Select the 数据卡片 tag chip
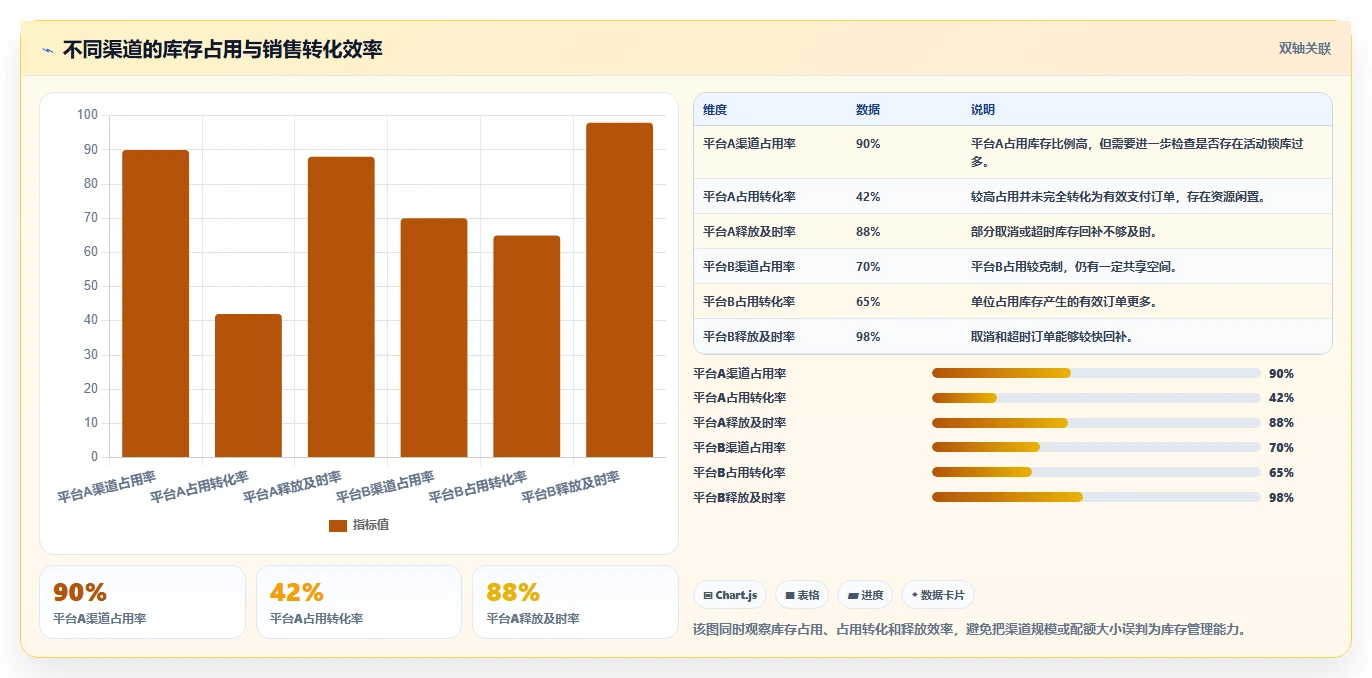The width and height of the screenshot is (1372, 678). (937, 595)
